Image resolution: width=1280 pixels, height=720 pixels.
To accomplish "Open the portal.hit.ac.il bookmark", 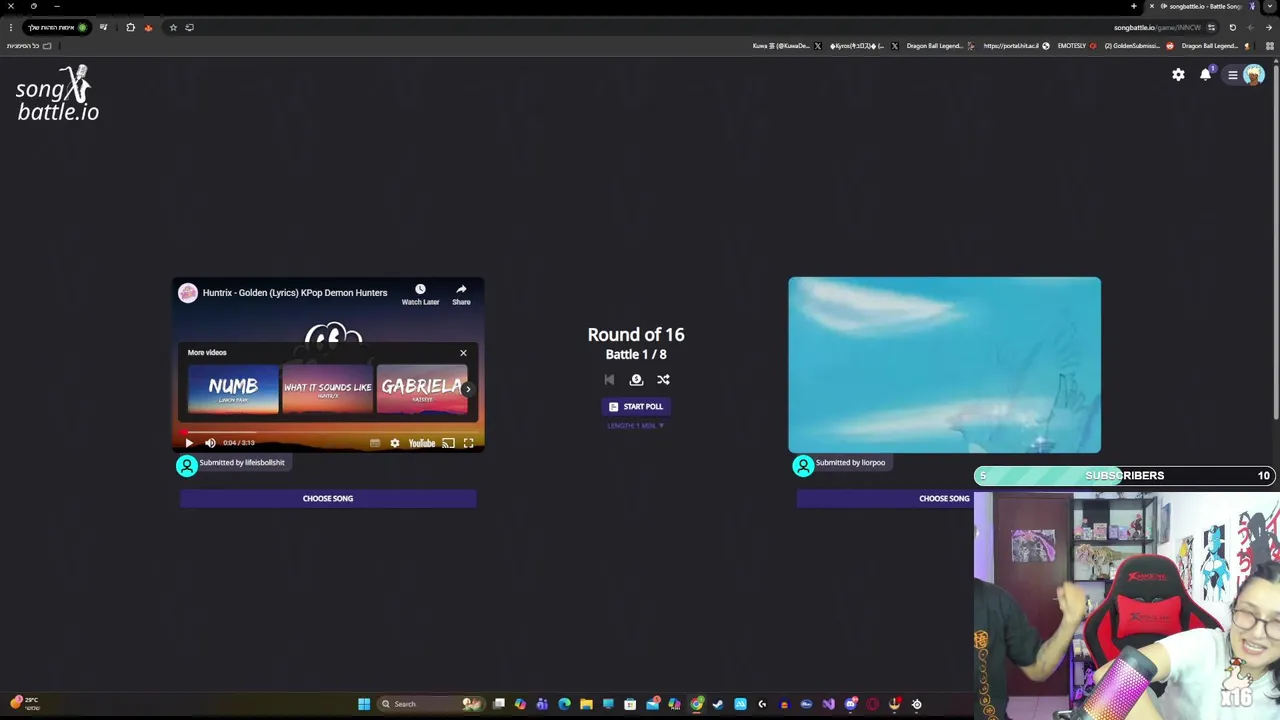I will click(1016, 46).
